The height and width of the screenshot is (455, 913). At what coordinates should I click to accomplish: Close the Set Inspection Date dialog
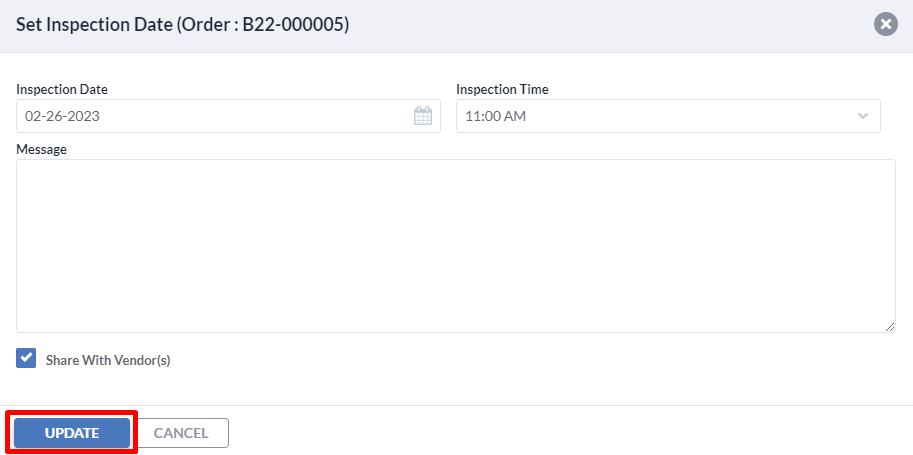tap(886, 24)
